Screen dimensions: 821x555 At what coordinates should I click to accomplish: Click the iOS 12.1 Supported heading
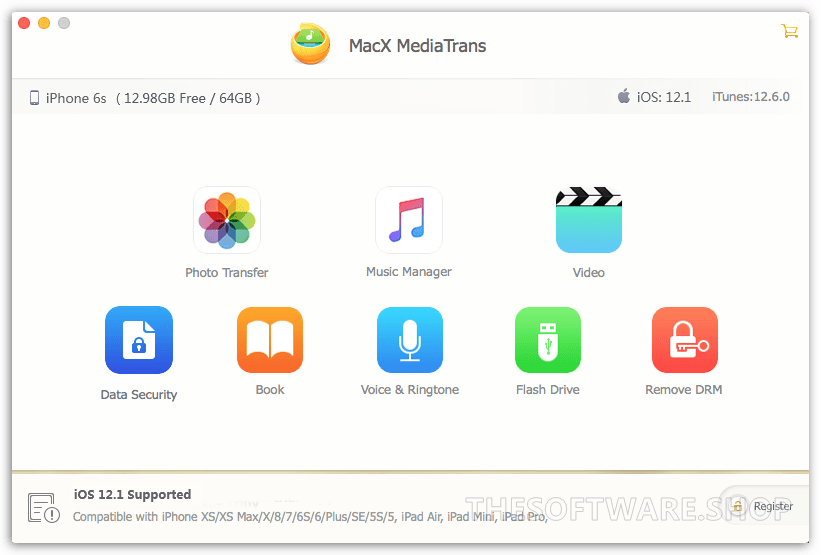[x=132, y=494]
